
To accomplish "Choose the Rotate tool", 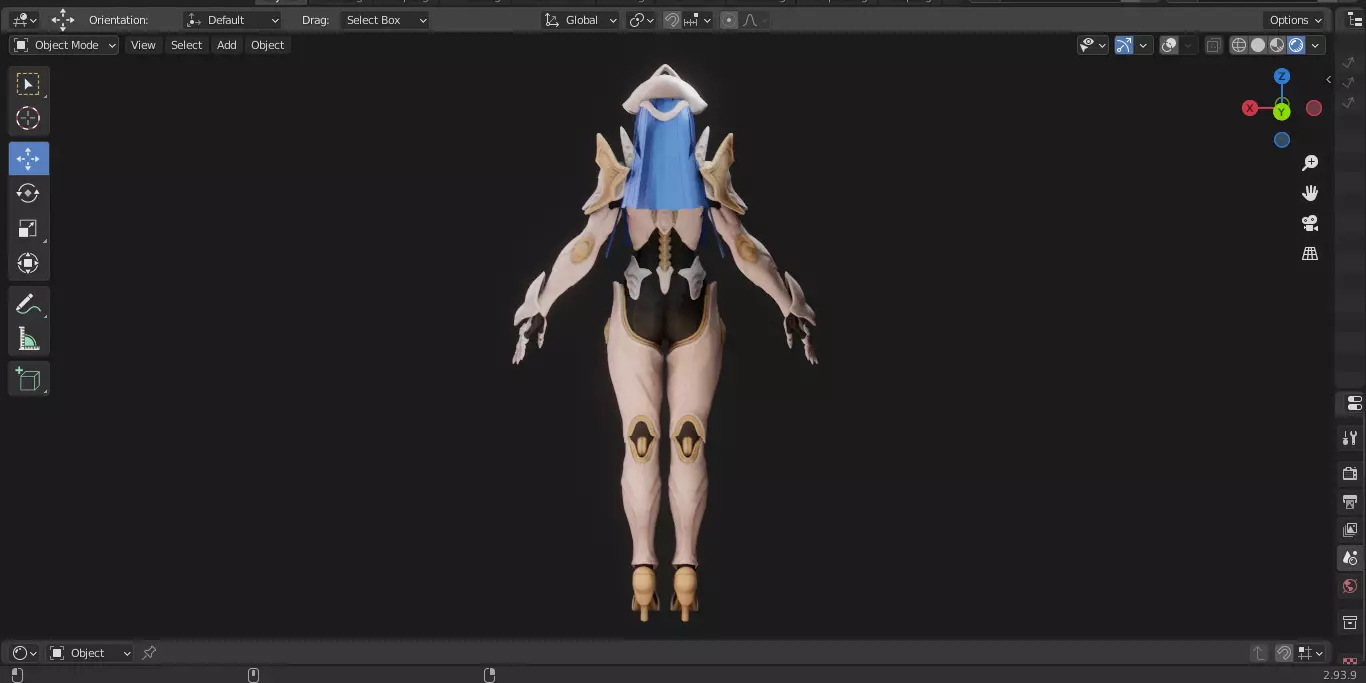I will pos(28,193).
